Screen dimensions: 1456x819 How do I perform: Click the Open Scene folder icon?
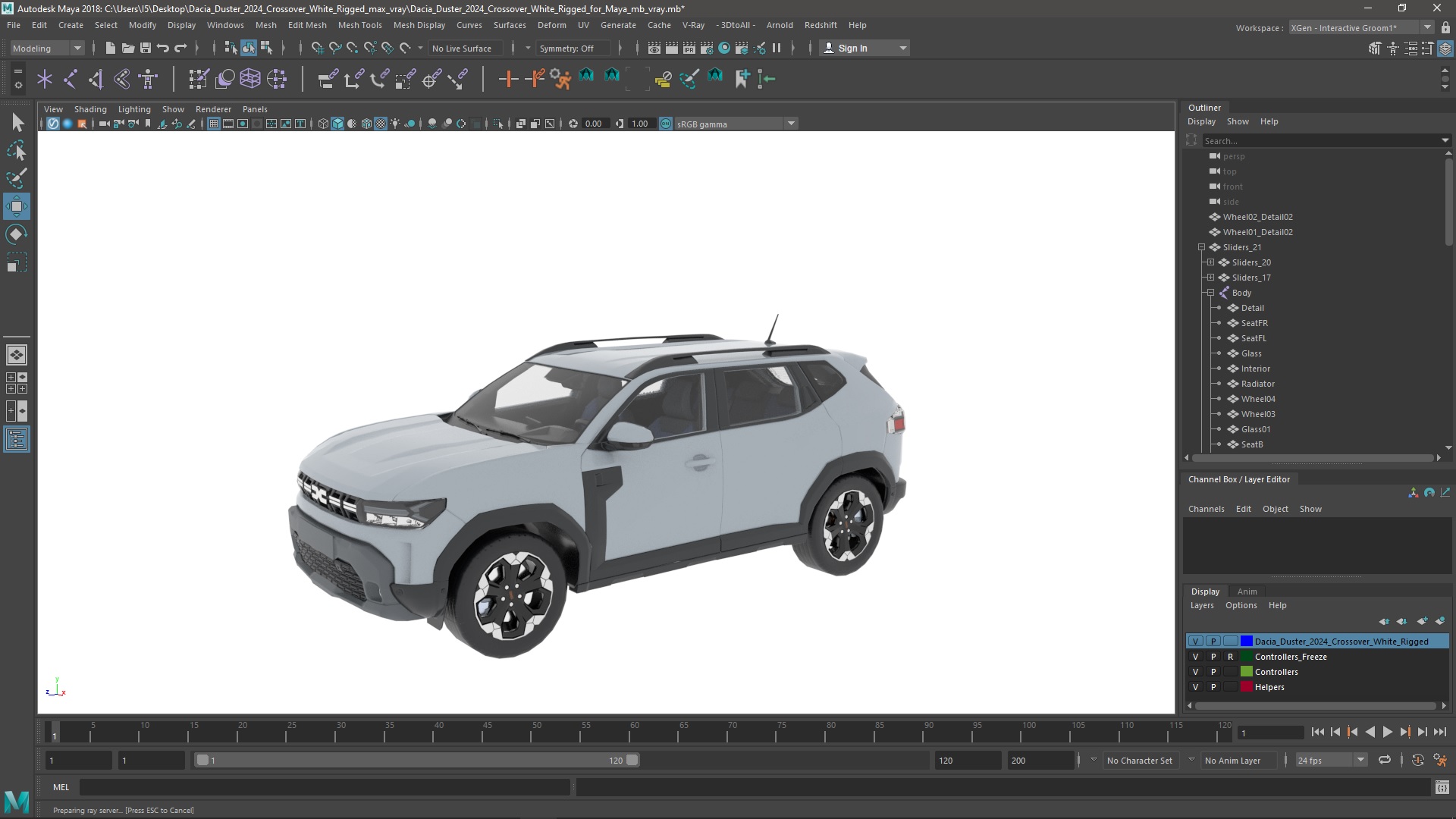pyautogui.click(x=127, y=48)
